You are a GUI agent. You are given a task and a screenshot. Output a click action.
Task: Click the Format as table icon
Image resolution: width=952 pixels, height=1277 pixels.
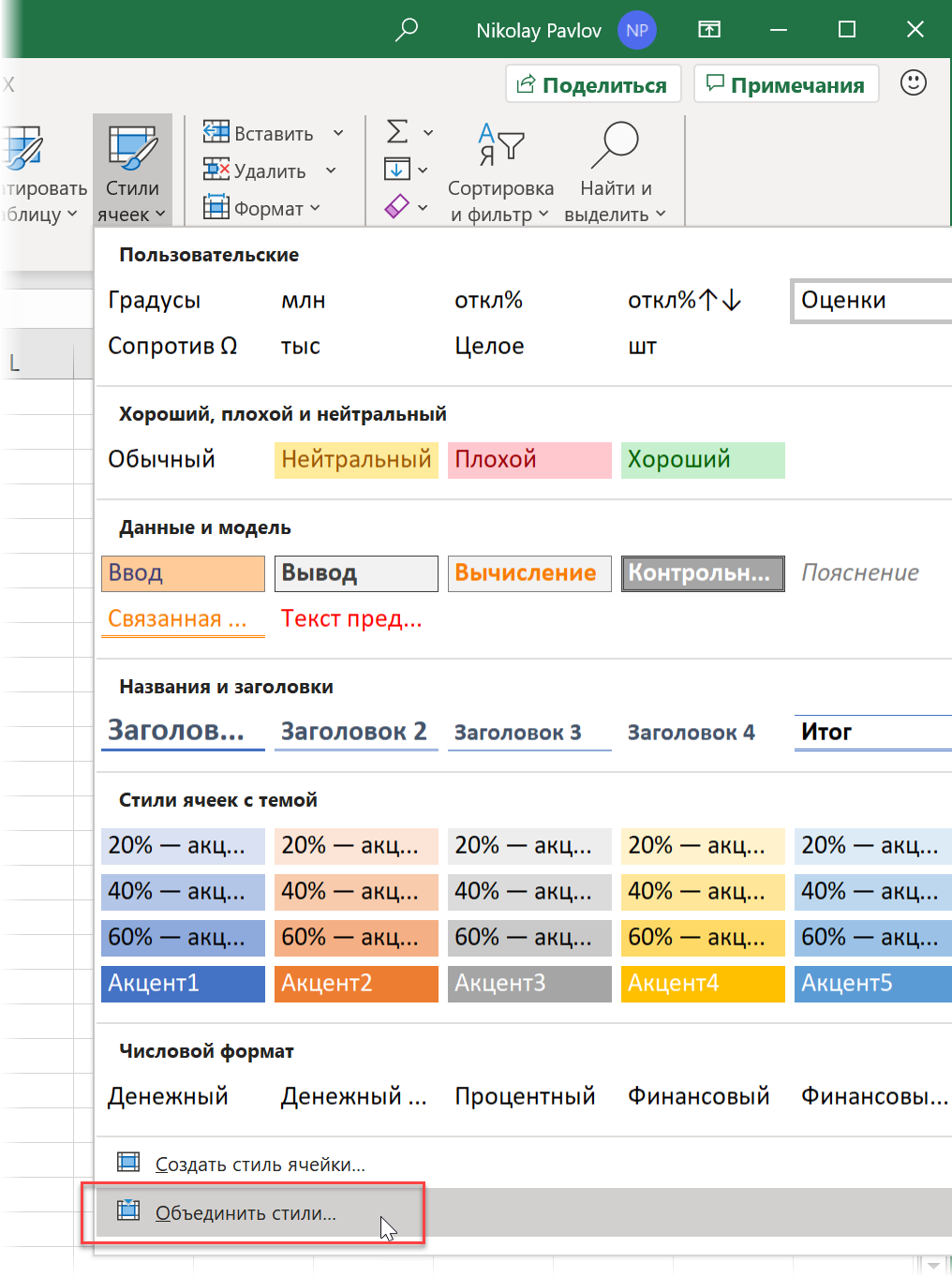[x=22, y=148]
